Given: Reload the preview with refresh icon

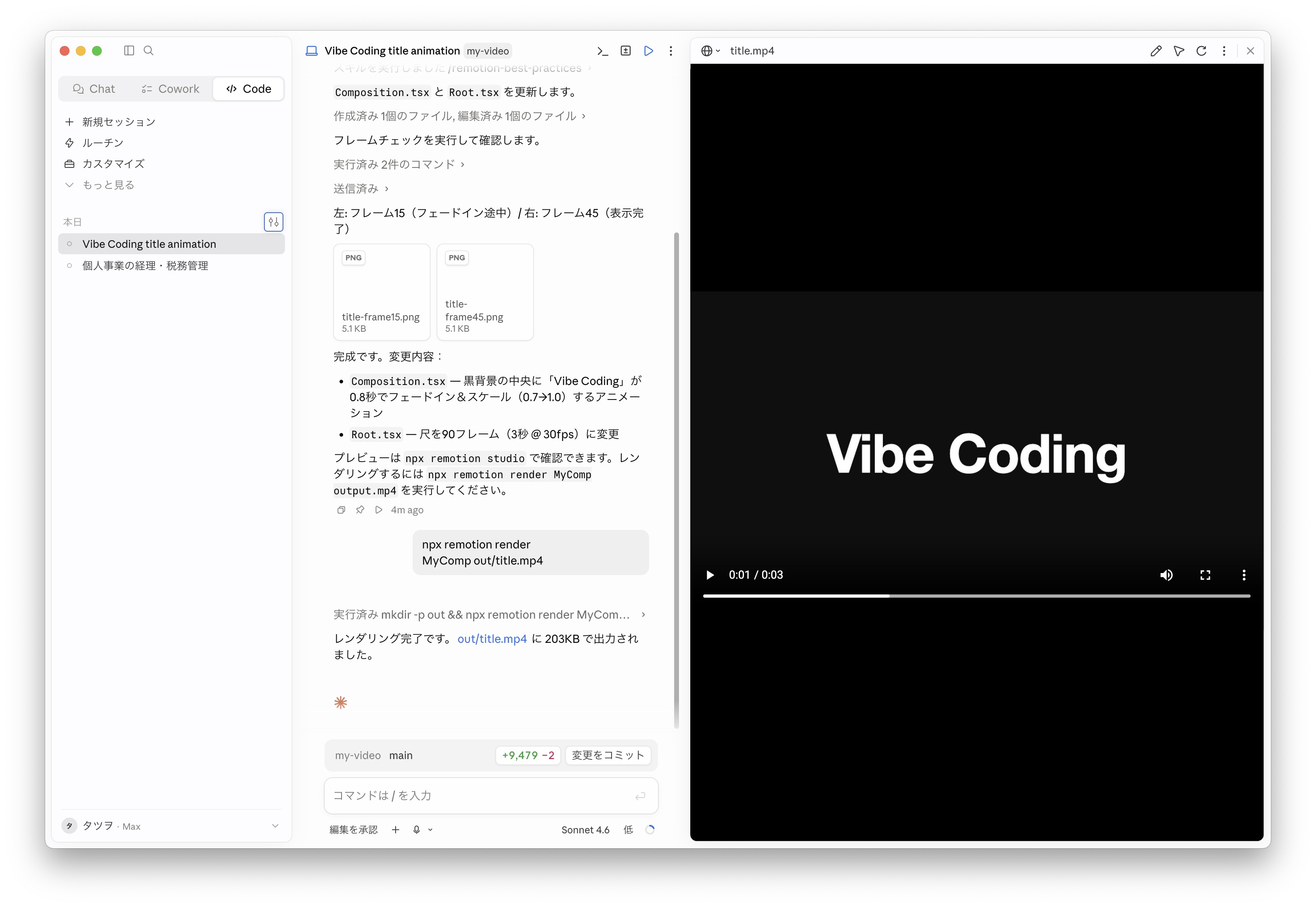Looking at the screenshot, I should (1201, 50).
